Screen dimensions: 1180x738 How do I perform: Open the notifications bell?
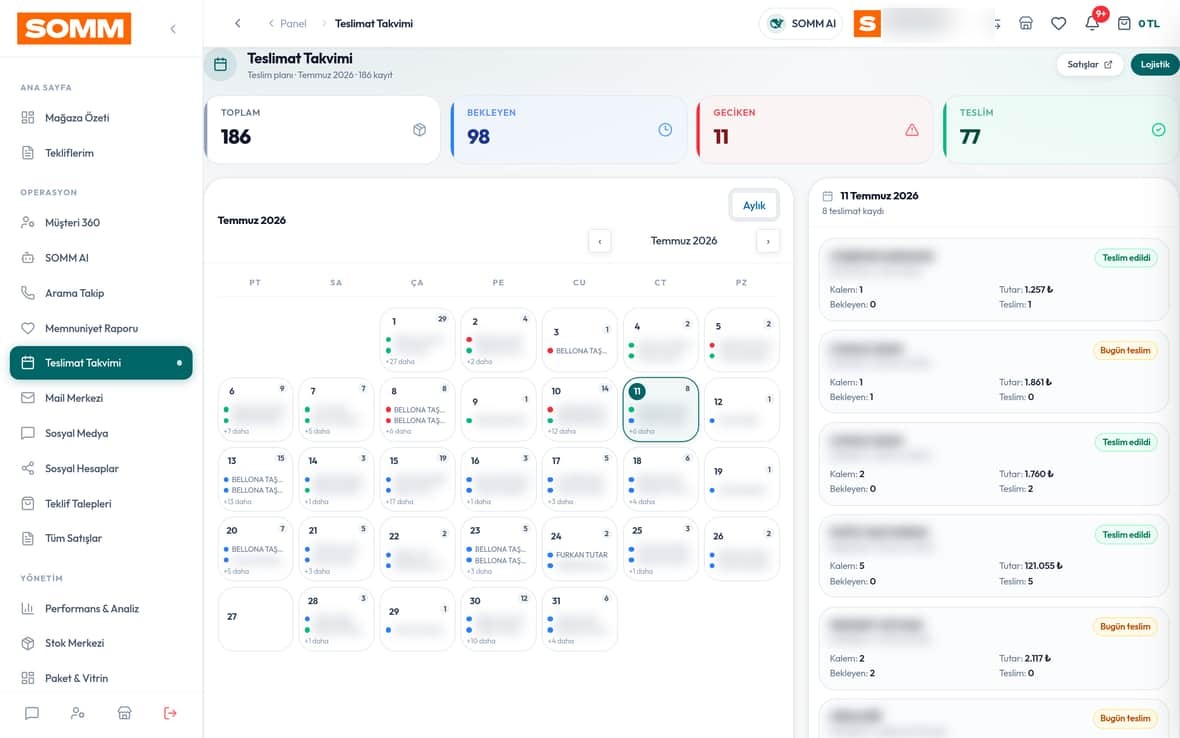coord(1092,23)
